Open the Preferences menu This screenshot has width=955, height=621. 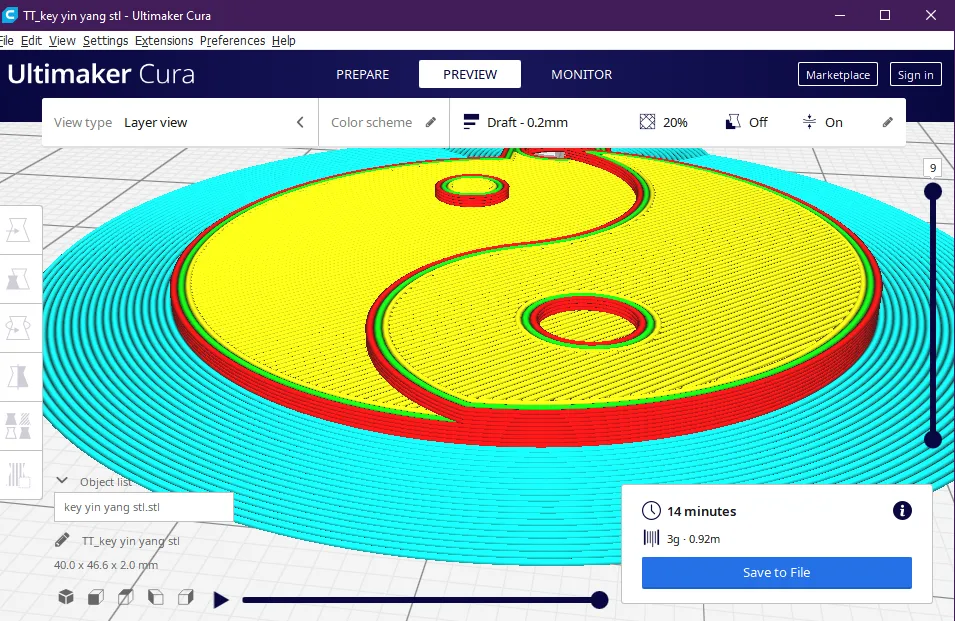click(233, 41)
